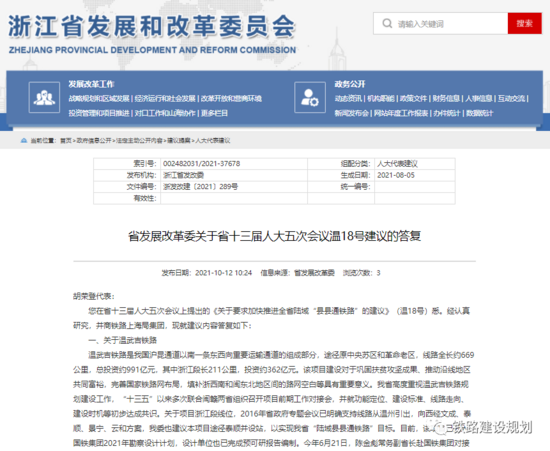Go to 首页 in the breadcrumb
Image resolution: width=550 pixels, height=451 pixels.
(x=66, y=141)
